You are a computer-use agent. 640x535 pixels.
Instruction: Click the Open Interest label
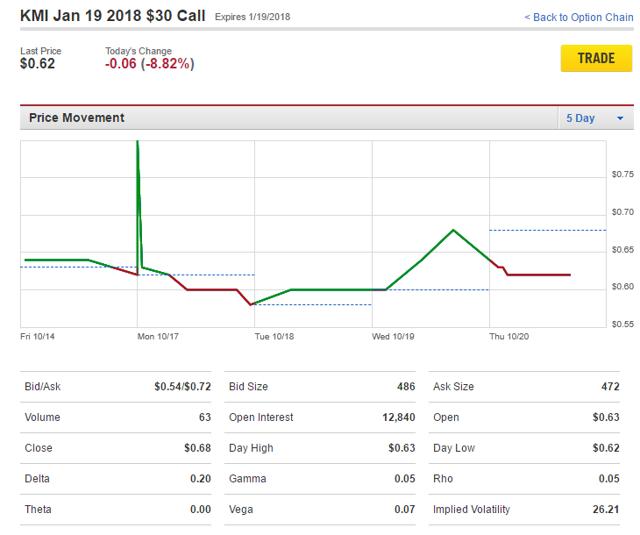pos(261,417)
